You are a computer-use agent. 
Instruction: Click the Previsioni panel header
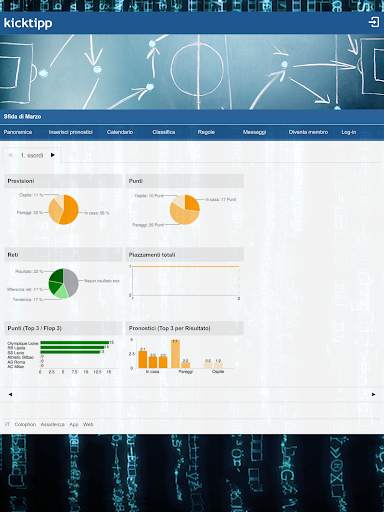[63, 181]
